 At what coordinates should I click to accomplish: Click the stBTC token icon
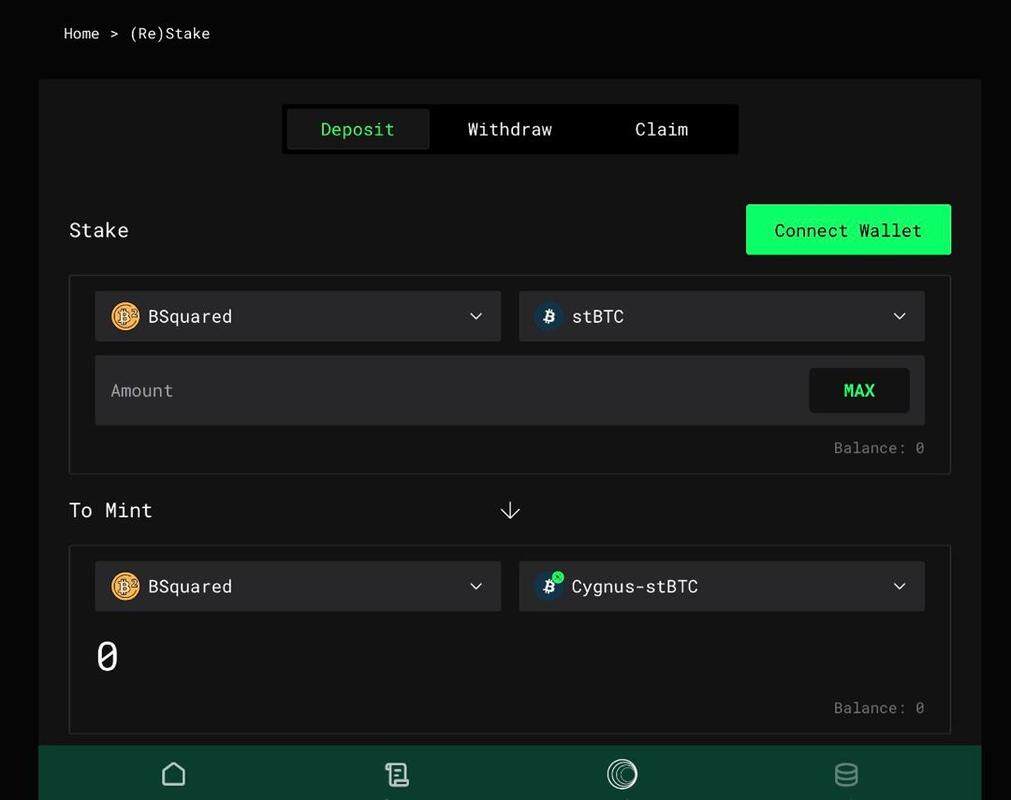tap(549, 316)
